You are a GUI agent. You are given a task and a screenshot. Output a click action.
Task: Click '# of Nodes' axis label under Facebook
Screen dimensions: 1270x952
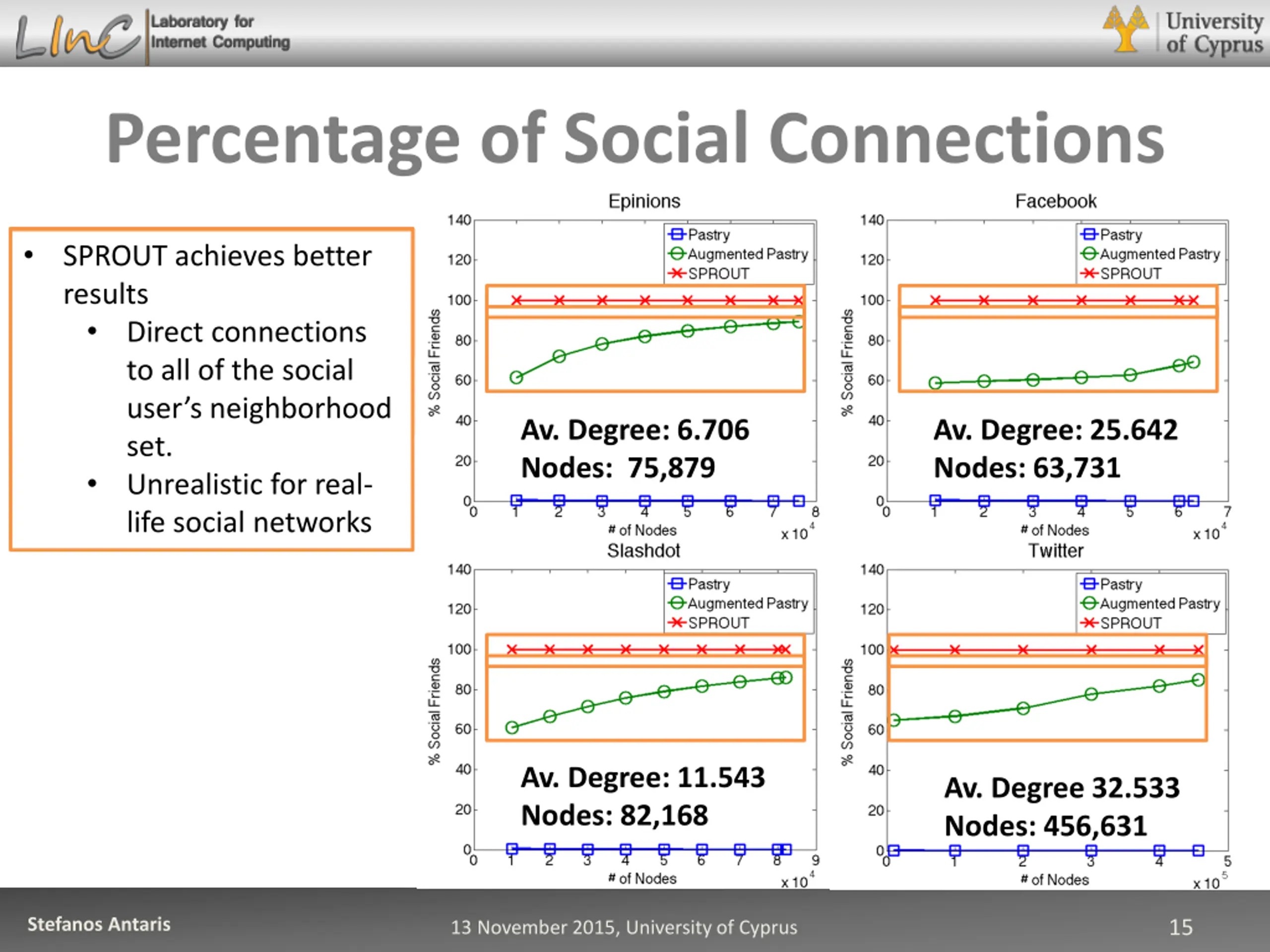[1055, 530]
